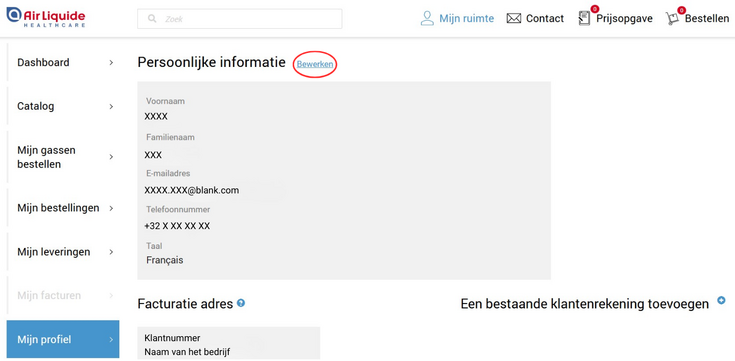Click the Prijsopgave red counter badge
Screen dimensions: 735x361
(x=595, y=9)
